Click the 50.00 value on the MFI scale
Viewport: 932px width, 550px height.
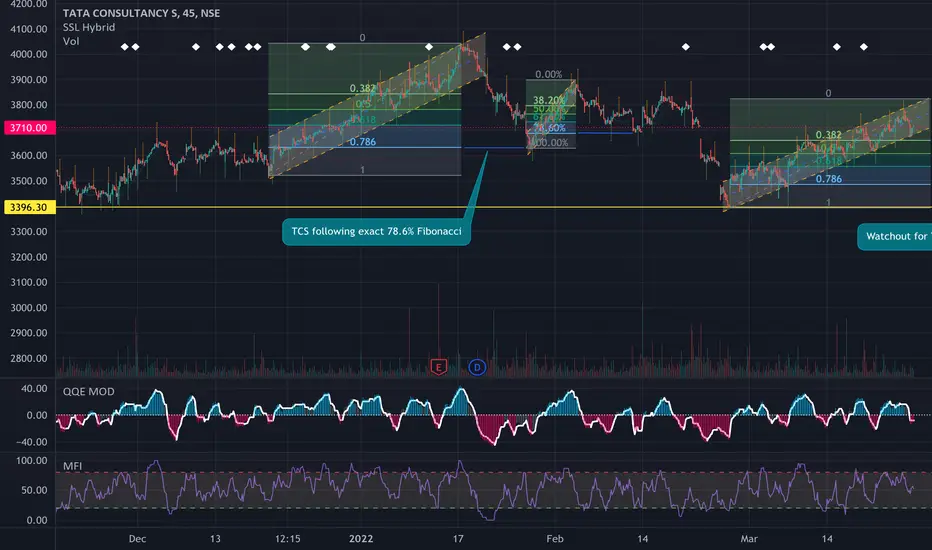pyautogui.click(x=34, y=491)
